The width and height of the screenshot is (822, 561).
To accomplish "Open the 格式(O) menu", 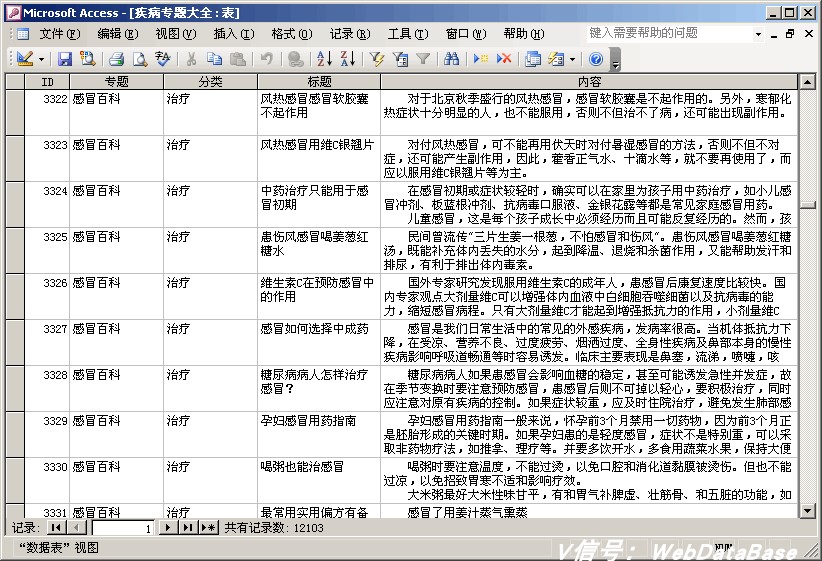I will pyautogui.click(x=292, y=34).
